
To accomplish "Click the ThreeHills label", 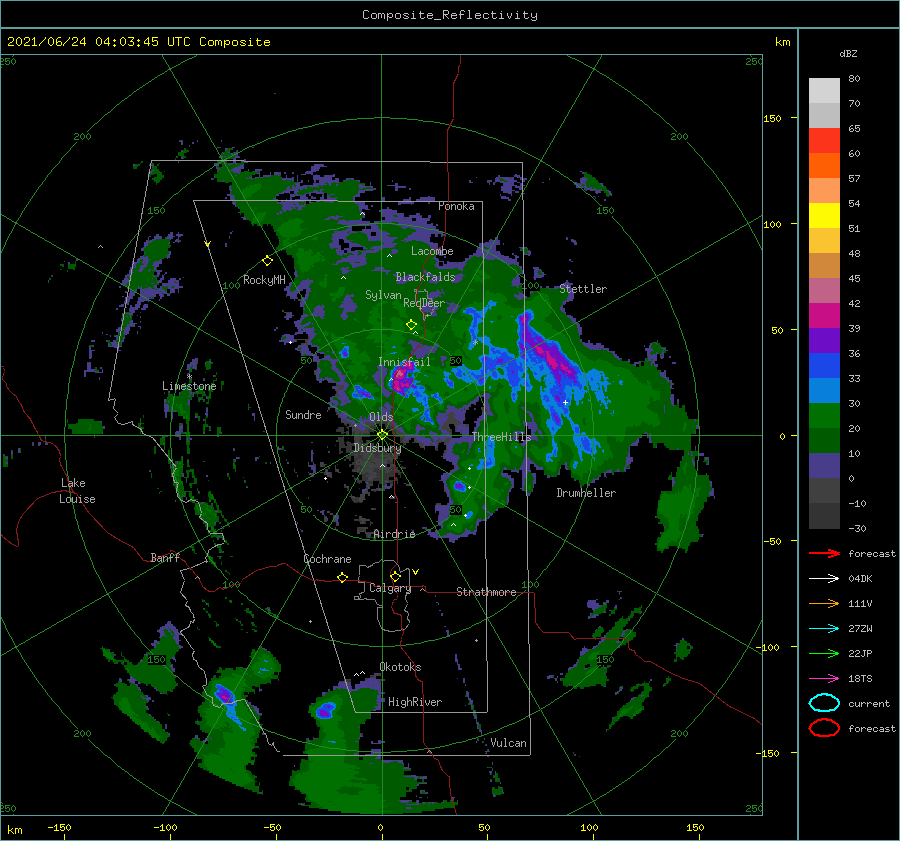I will pyautogui.click(x=502, y=437).
